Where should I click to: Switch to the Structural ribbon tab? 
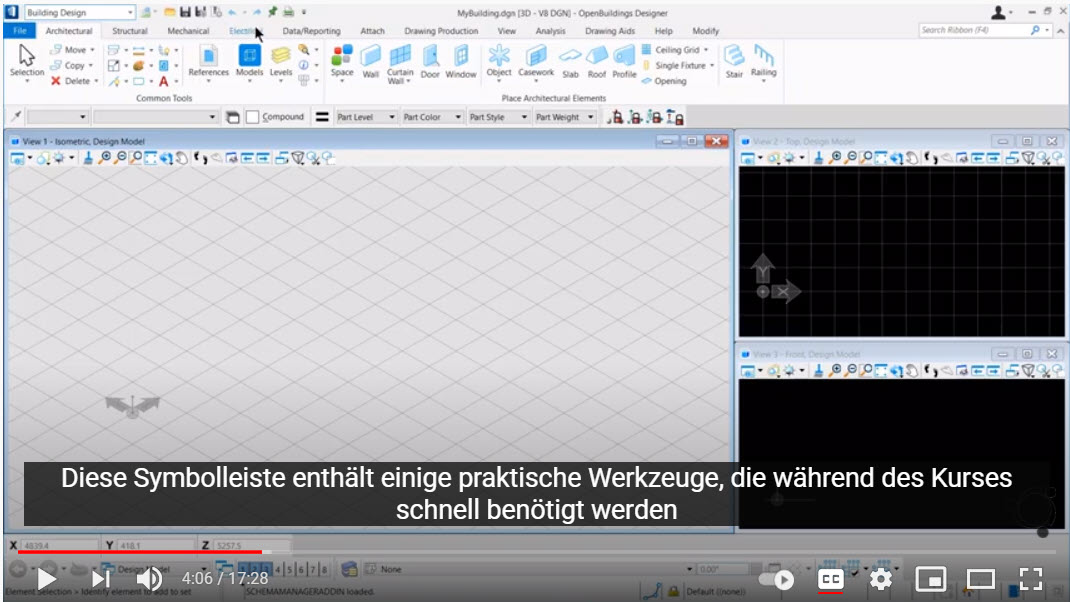(130, 31)
